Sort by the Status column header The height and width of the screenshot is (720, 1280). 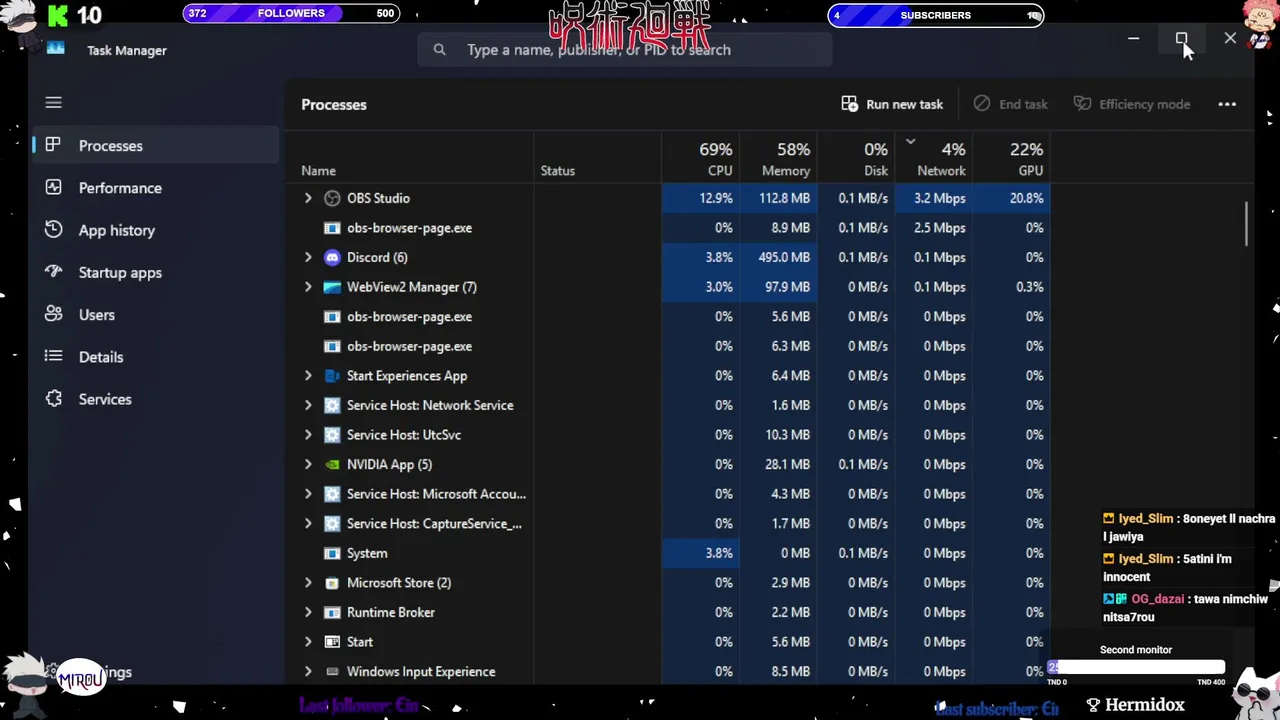597,158
